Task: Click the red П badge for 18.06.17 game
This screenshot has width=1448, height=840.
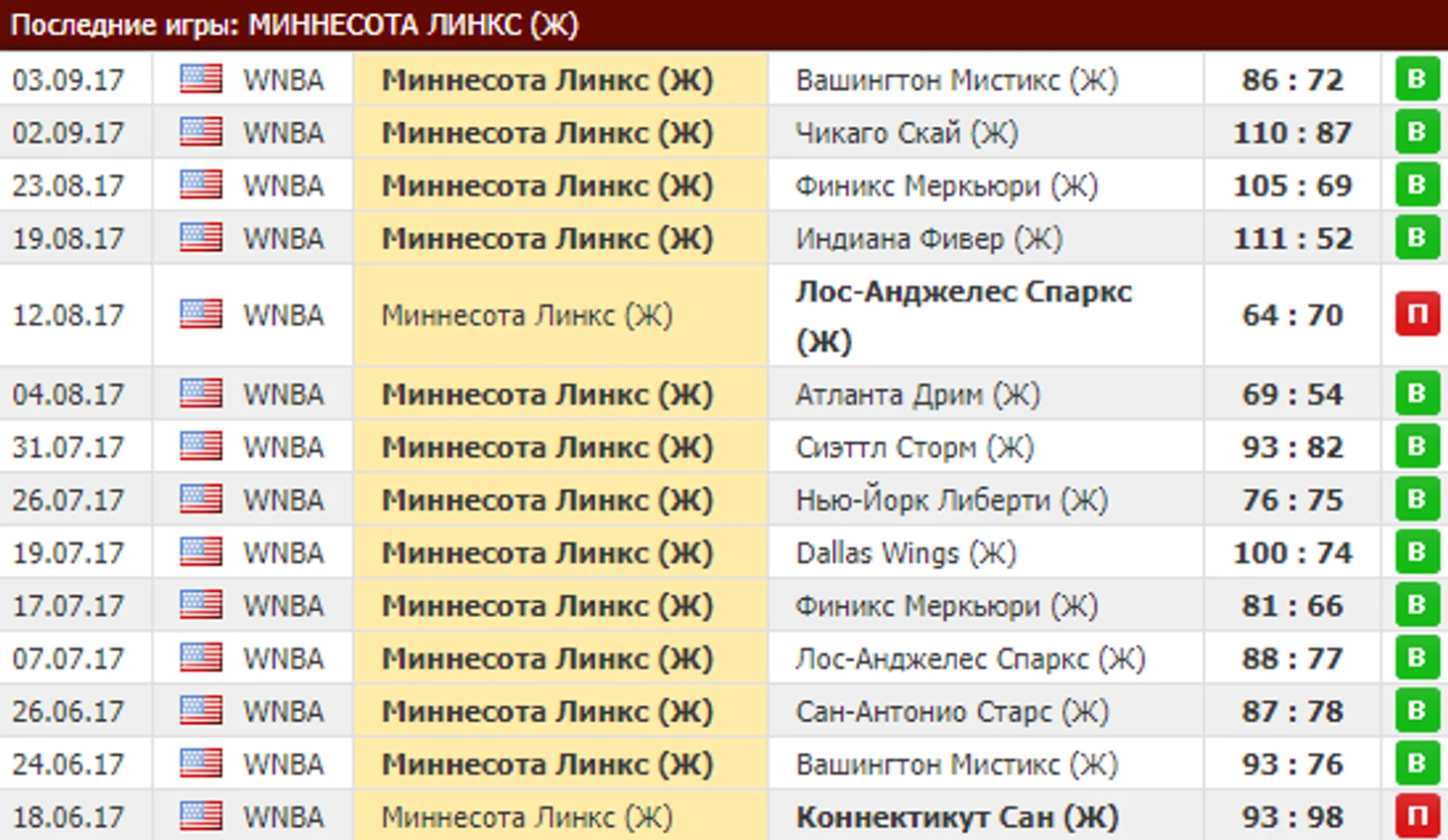Action: (x=1417, y=816)
